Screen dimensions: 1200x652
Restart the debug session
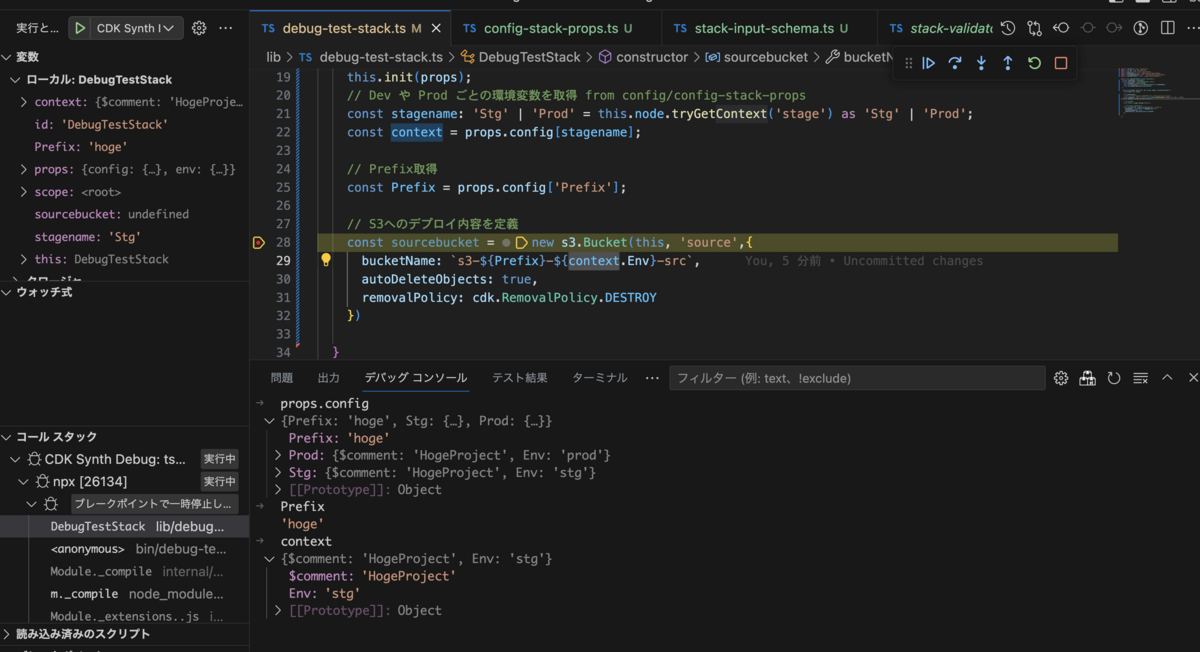click(x=1034, y=63)
